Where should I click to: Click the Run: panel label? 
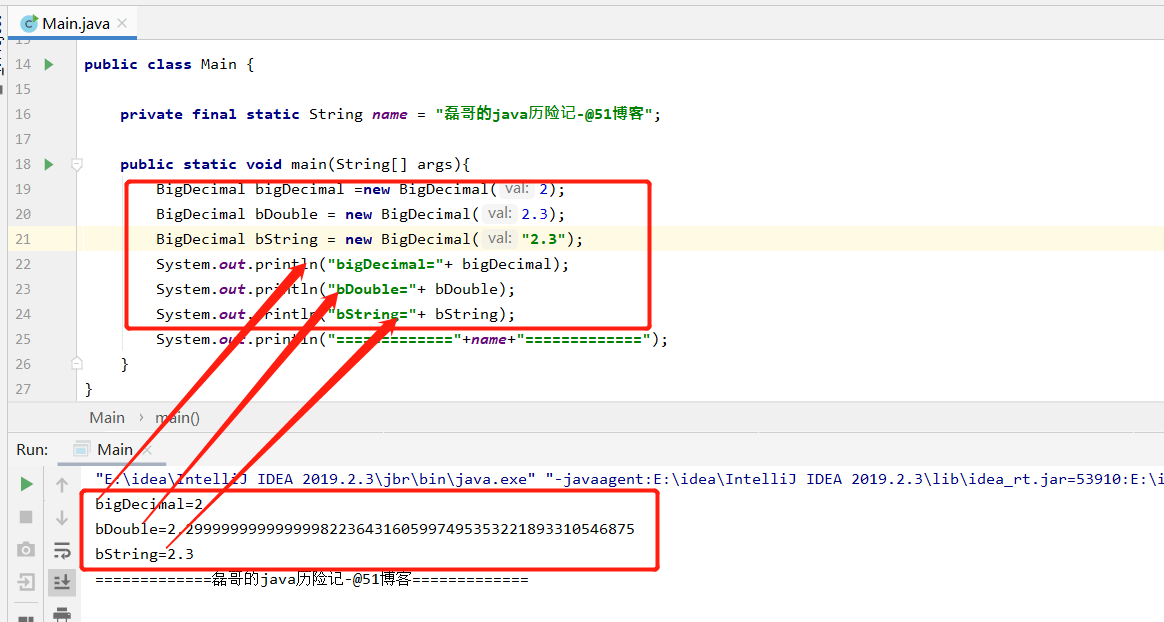click(x=32, y=450)
